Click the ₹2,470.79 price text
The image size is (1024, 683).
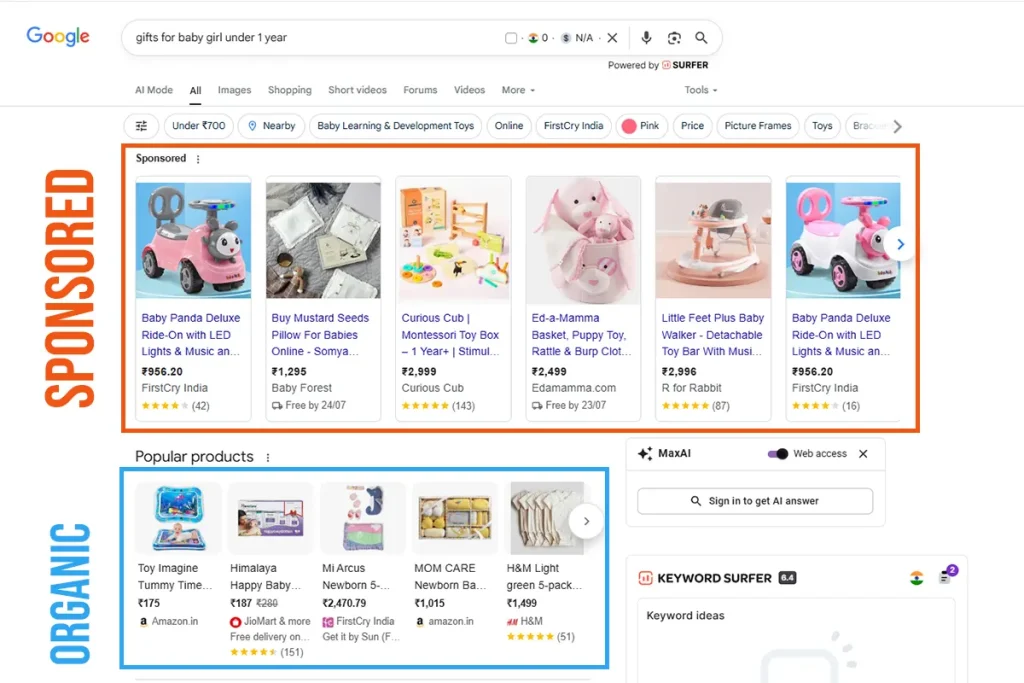[344, 603]
